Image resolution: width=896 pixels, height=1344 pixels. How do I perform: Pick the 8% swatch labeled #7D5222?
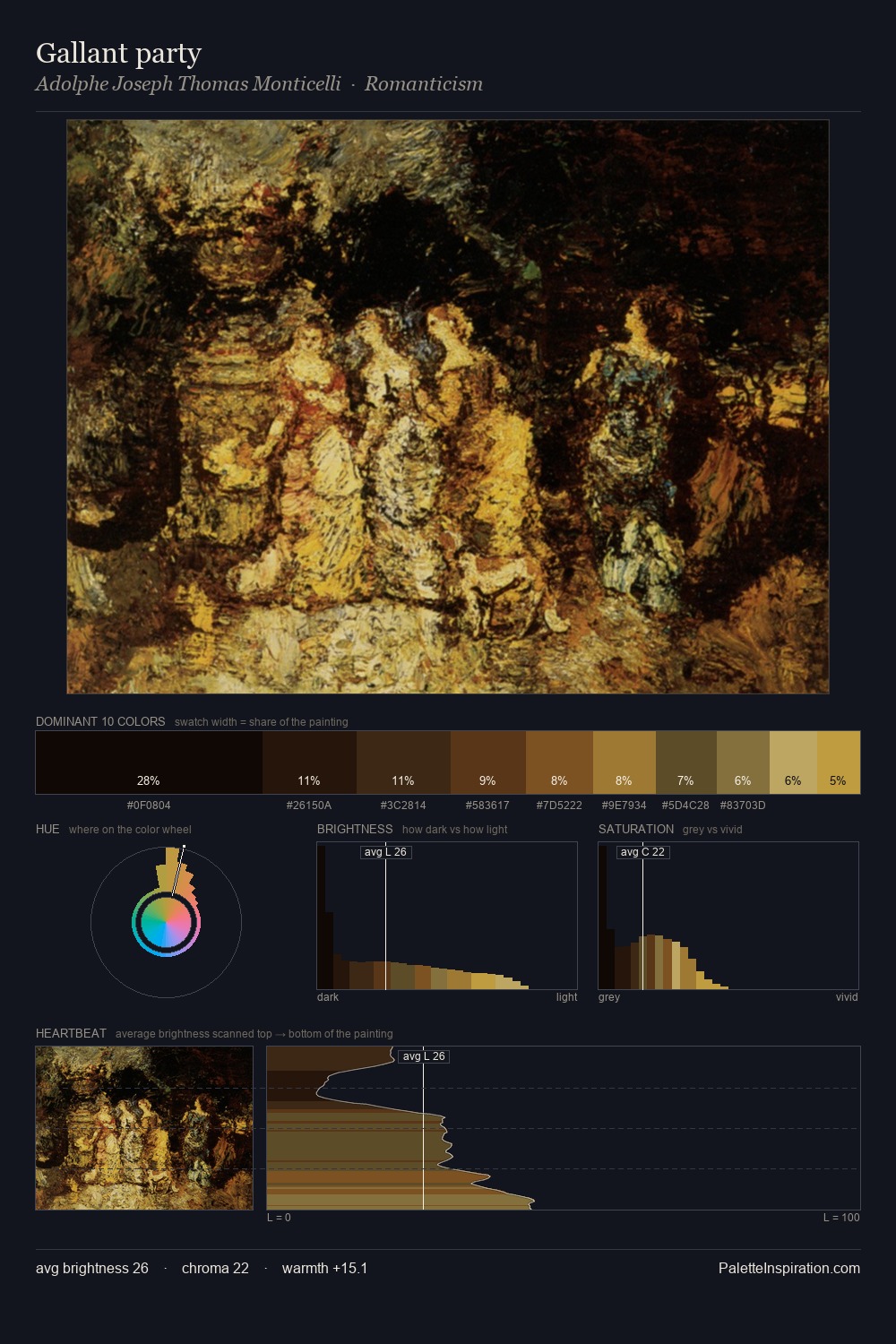(x=559, y=762)
